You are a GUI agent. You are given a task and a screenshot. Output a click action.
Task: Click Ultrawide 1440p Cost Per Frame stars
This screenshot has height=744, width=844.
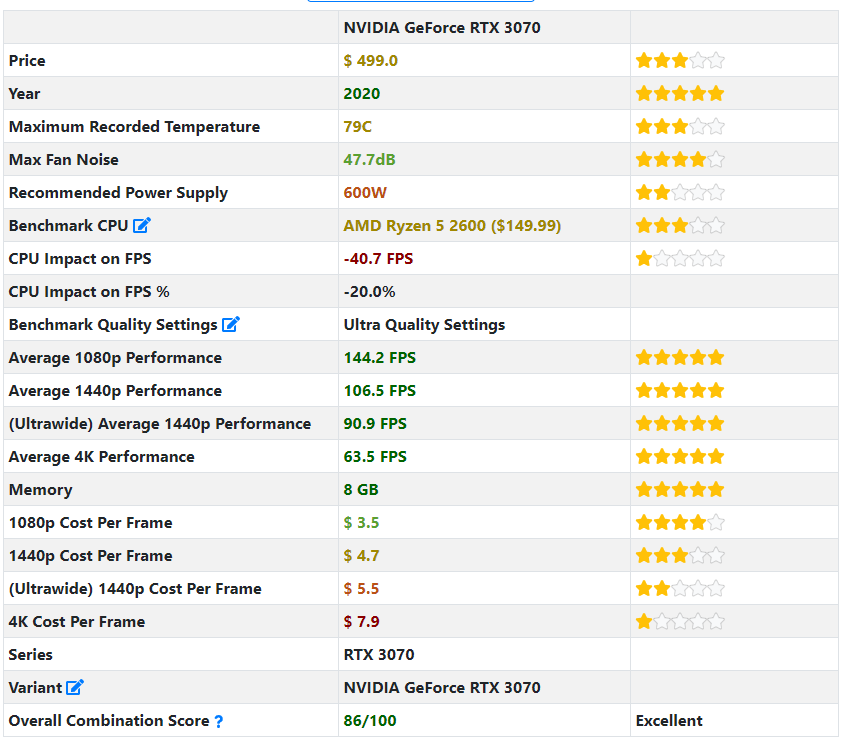pyautogui.click(x=680, y=588)
